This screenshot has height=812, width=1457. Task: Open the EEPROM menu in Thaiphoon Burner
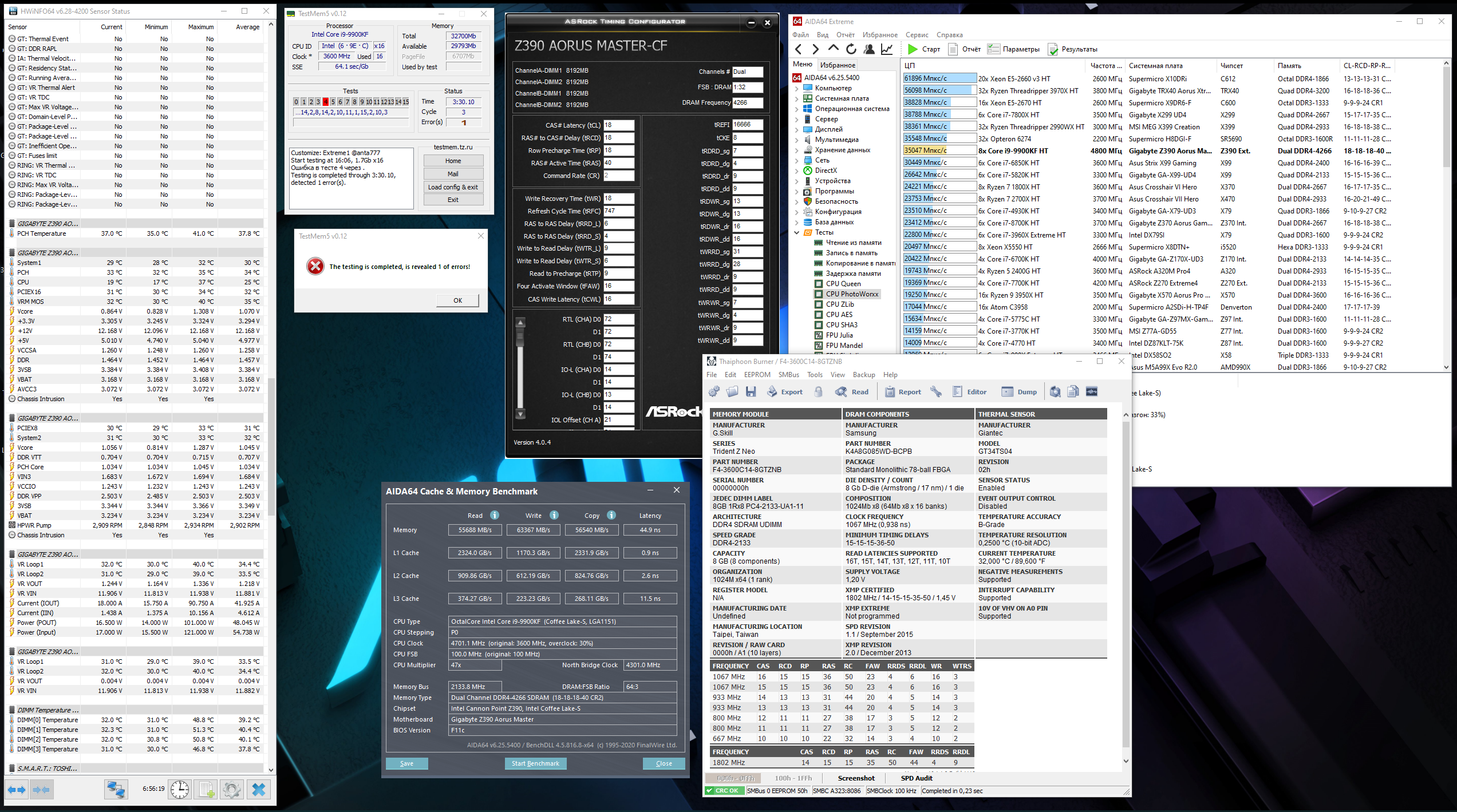pos(757,375)
